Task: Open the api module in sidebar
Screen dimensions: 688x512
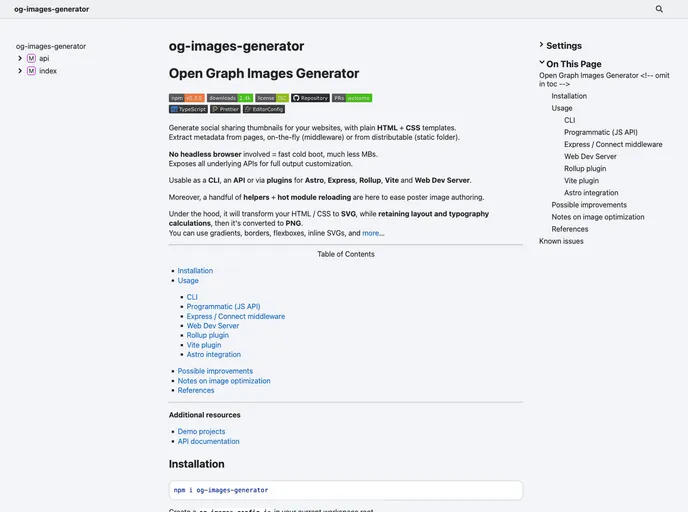Action: click(x=44, y=58)
